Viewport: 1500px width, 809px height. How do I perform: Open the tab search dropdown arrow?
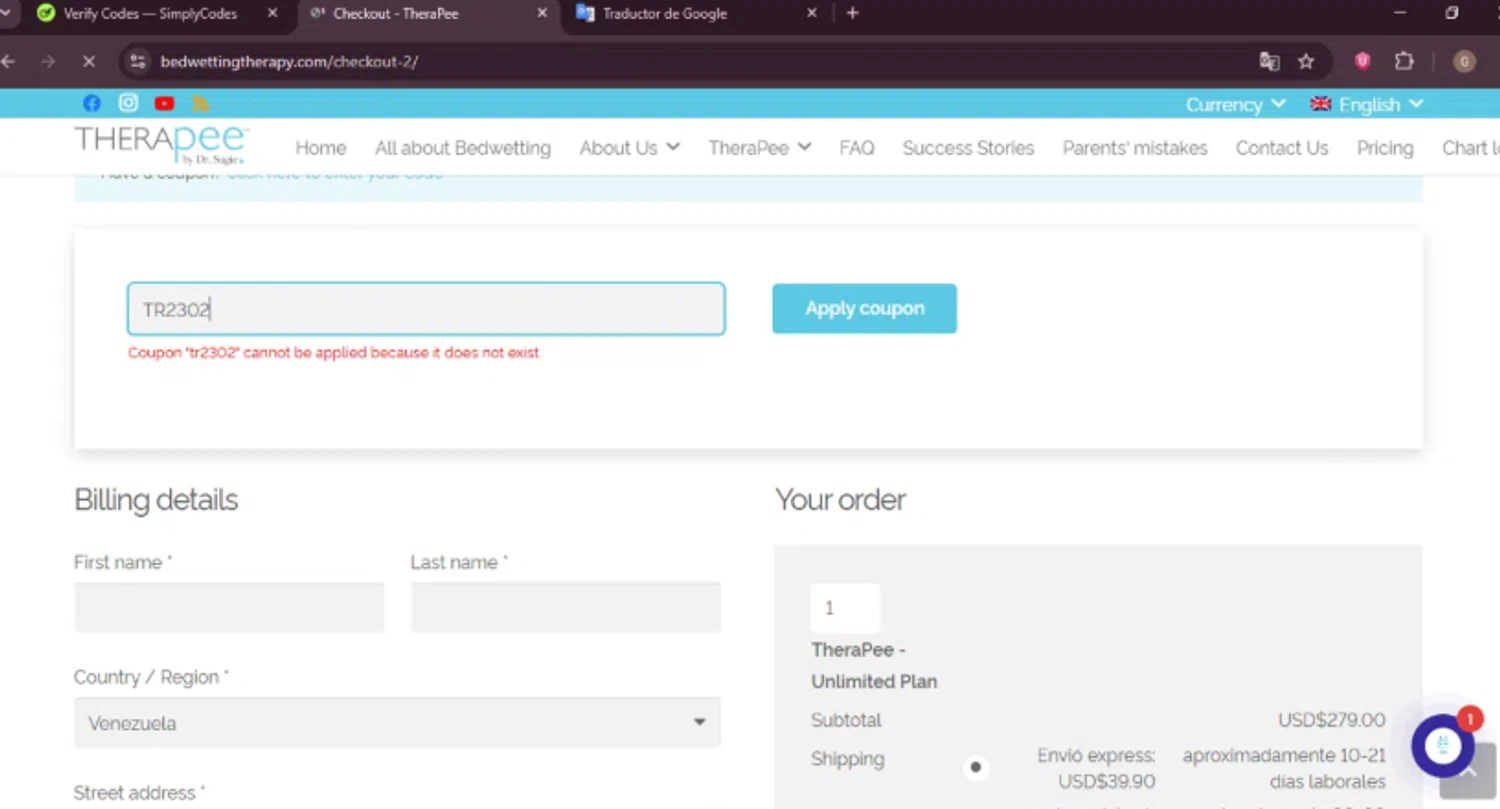coord(5,13)
